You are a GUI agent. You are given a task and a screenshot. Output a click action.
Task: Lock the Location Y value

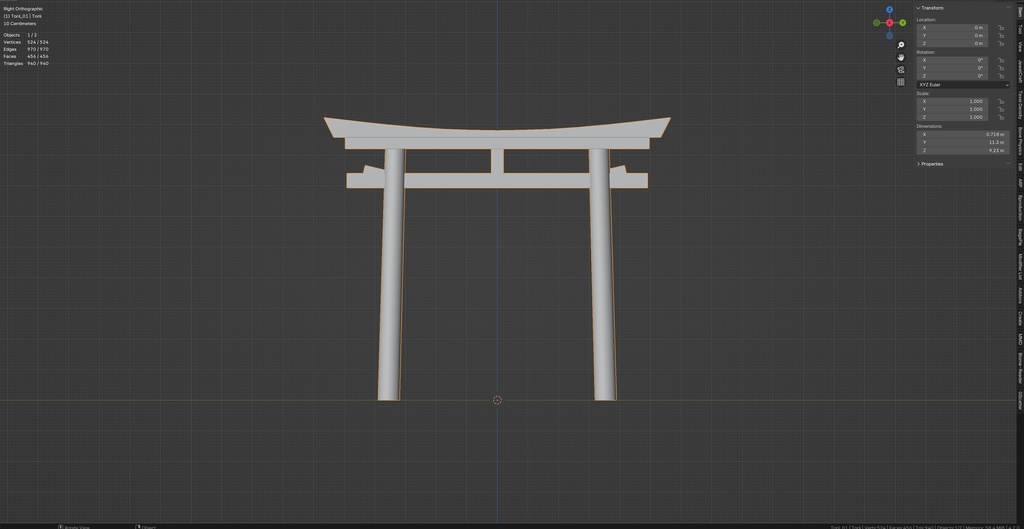[x=1000, y=35]
